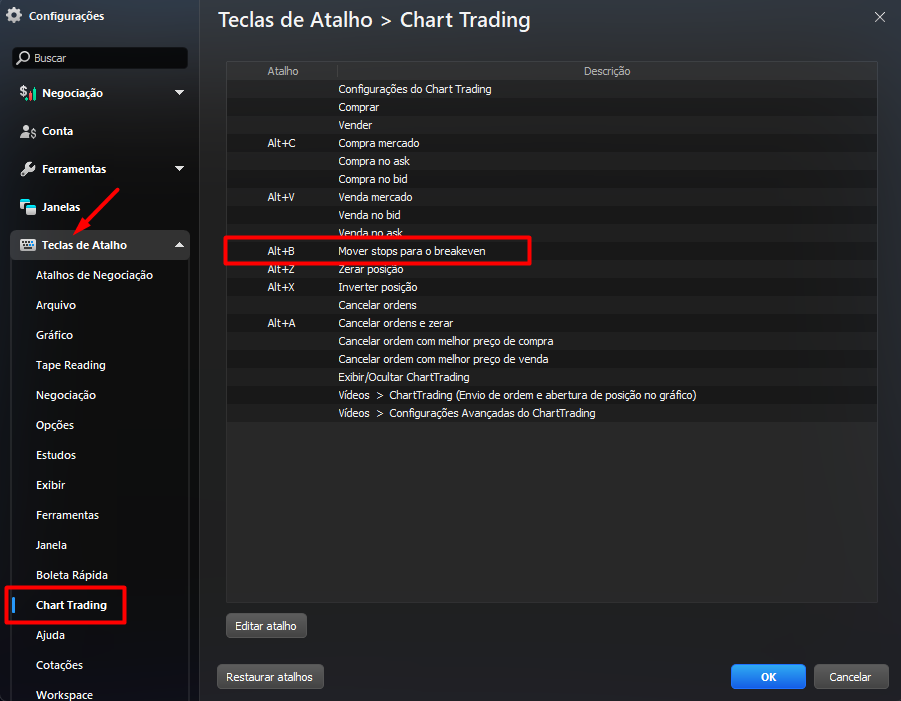Select Cancelar ordem com melhor preço de compra
Viewport: 901px width, 701px height.
click(552, 341)
